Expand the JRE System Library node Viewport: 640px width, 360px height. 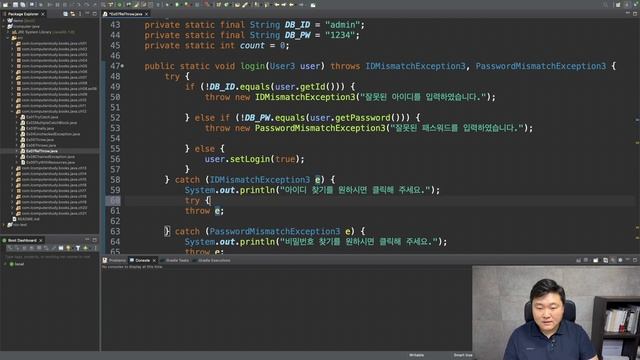pyautogui.click(x=8, y=32)
